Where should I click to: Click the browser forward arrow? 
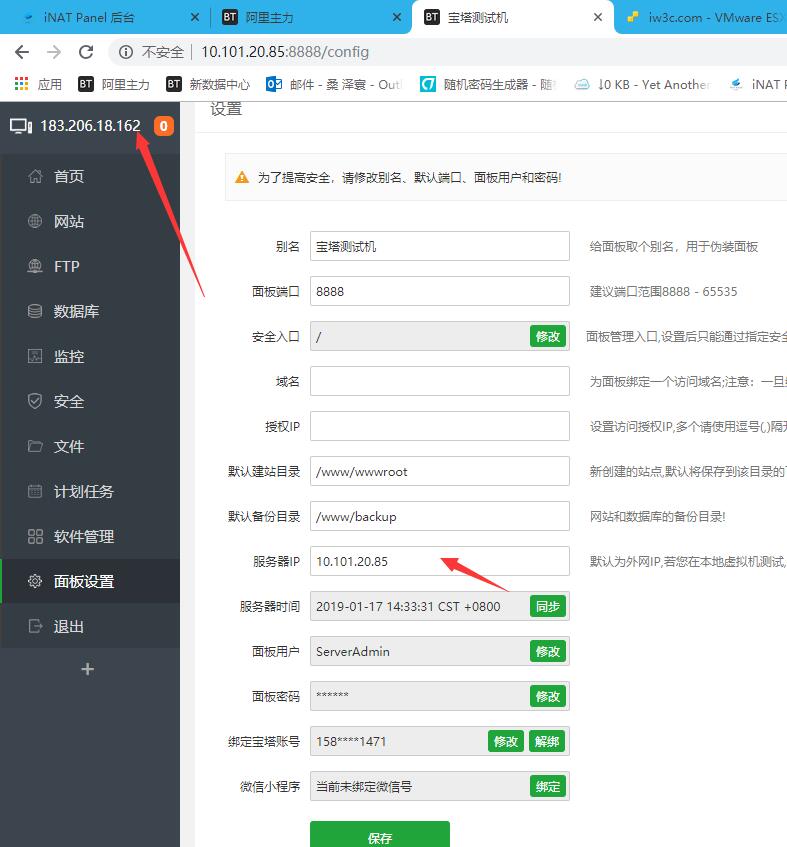coord(54,52)
